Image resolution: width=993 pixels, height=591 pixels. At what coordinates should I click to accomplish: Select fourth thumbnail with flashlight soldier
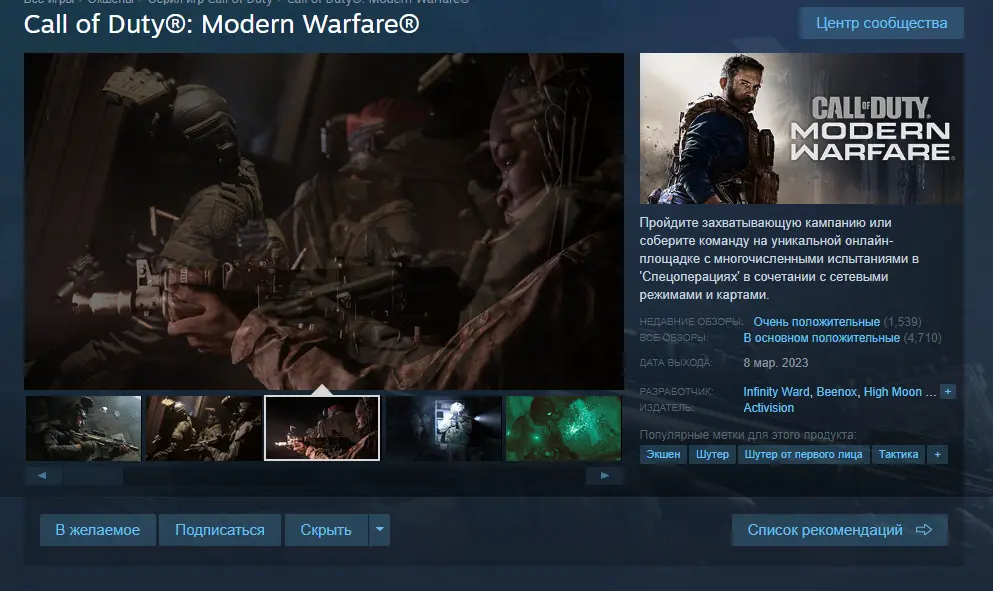pos(444,428)
